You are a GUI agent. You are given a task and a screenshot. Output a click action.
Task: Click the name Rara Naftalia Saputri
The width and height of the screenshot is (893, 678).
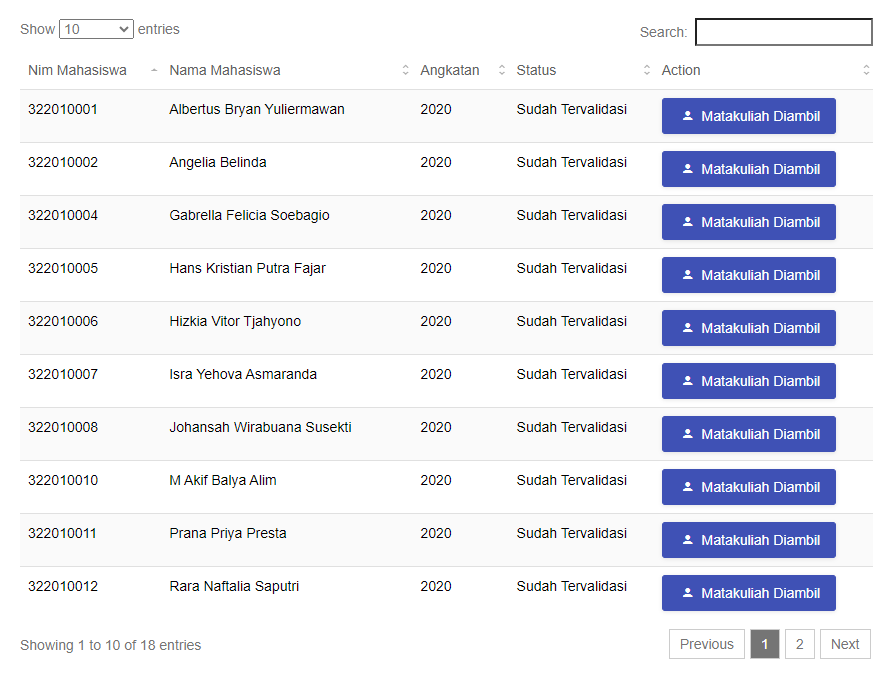click(x=234, y=586)
